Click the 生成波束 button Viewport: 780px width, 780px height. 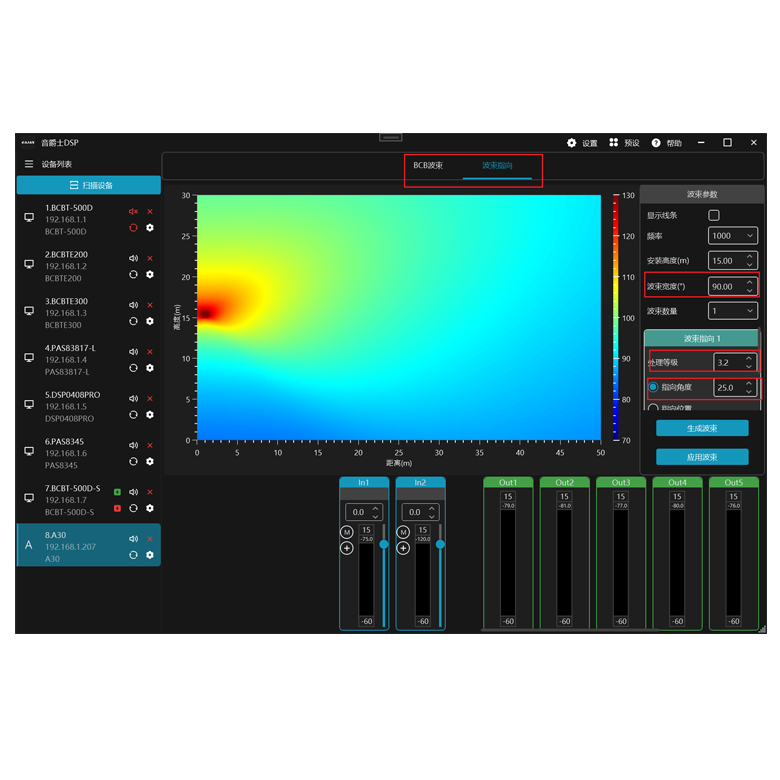pyautogui.click(x=701, y=428)
